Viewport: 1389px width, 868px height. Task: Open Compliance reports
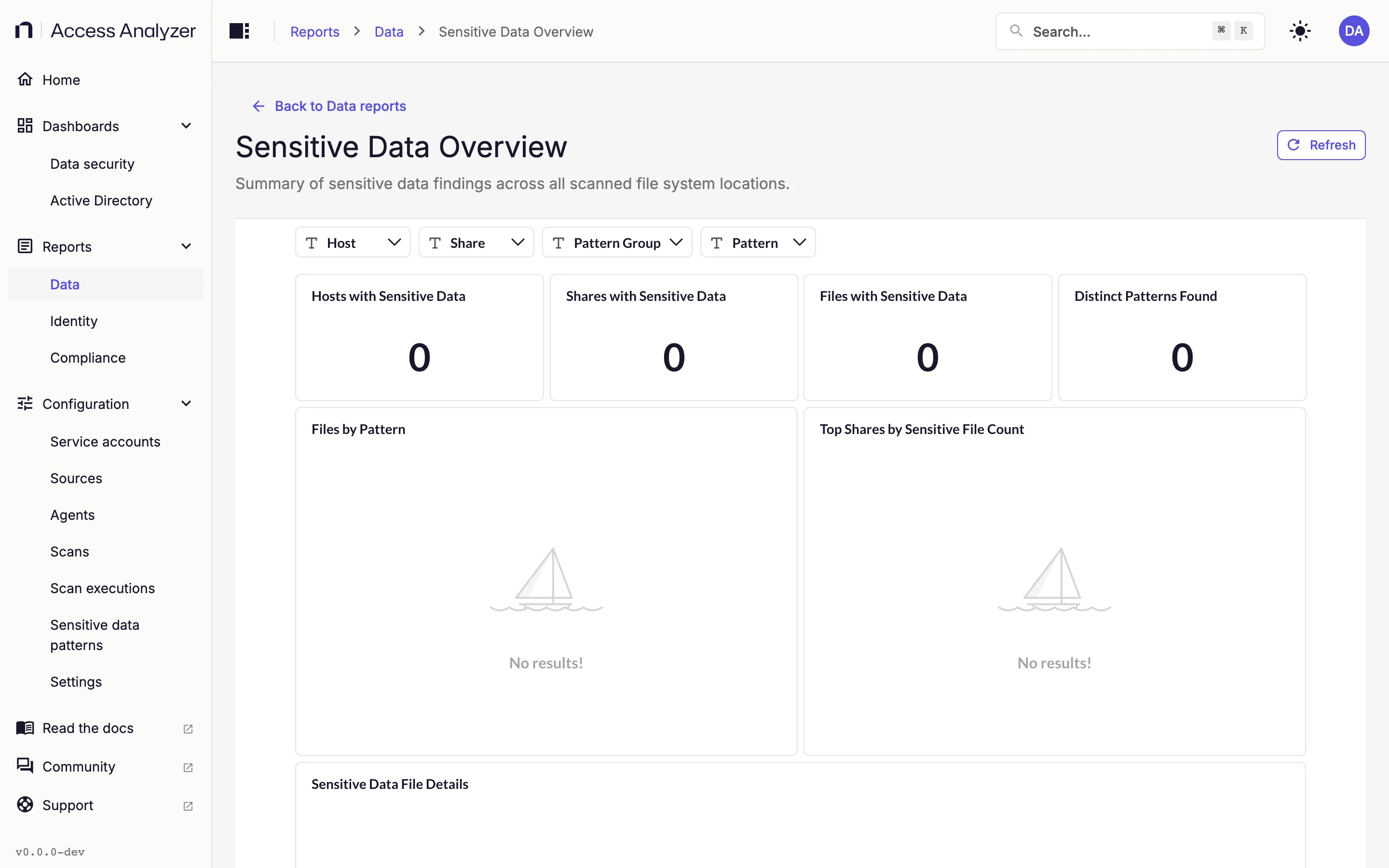106,358
